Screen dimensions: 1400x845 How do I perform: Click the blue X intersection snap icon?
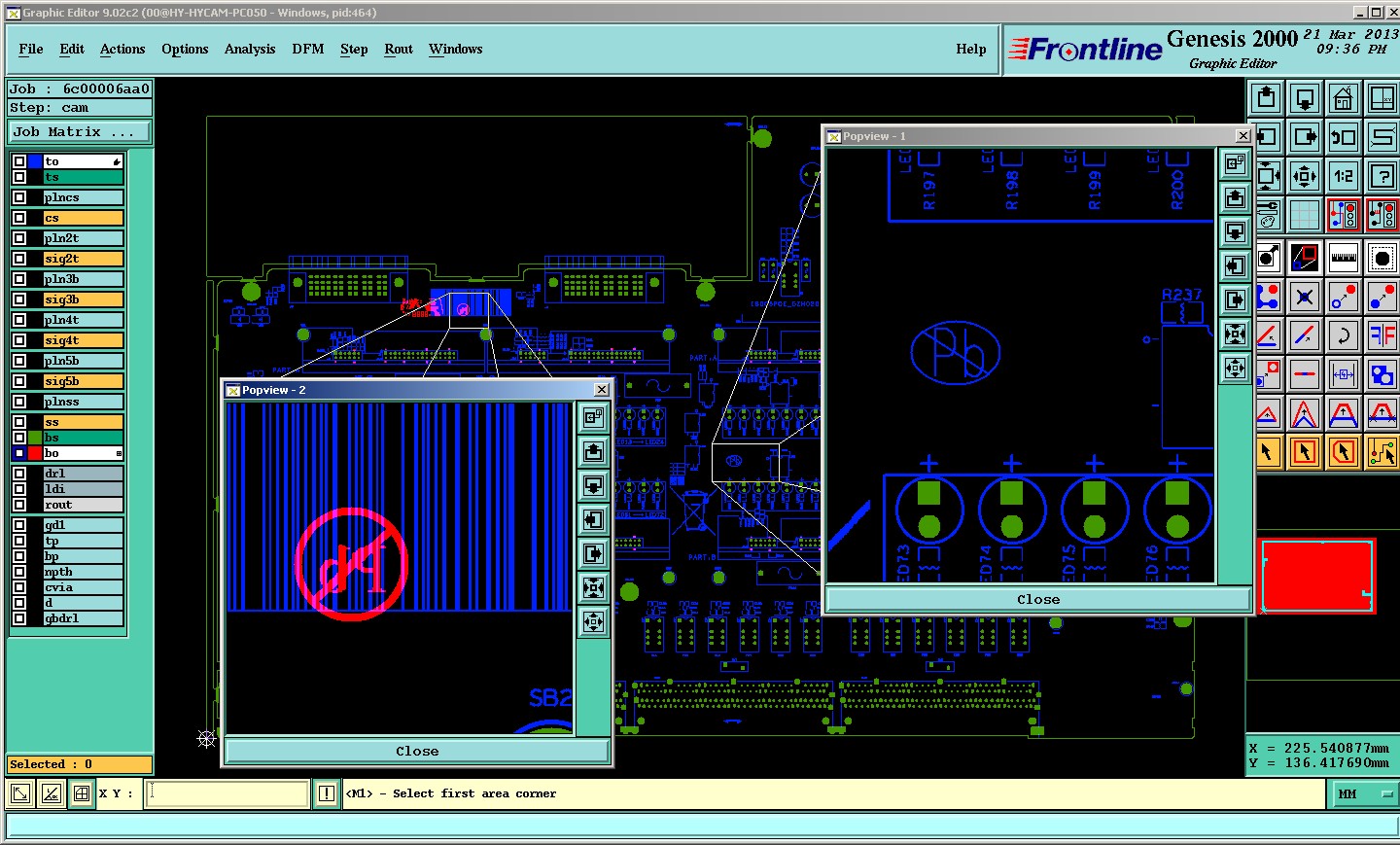pos(1305,297)
